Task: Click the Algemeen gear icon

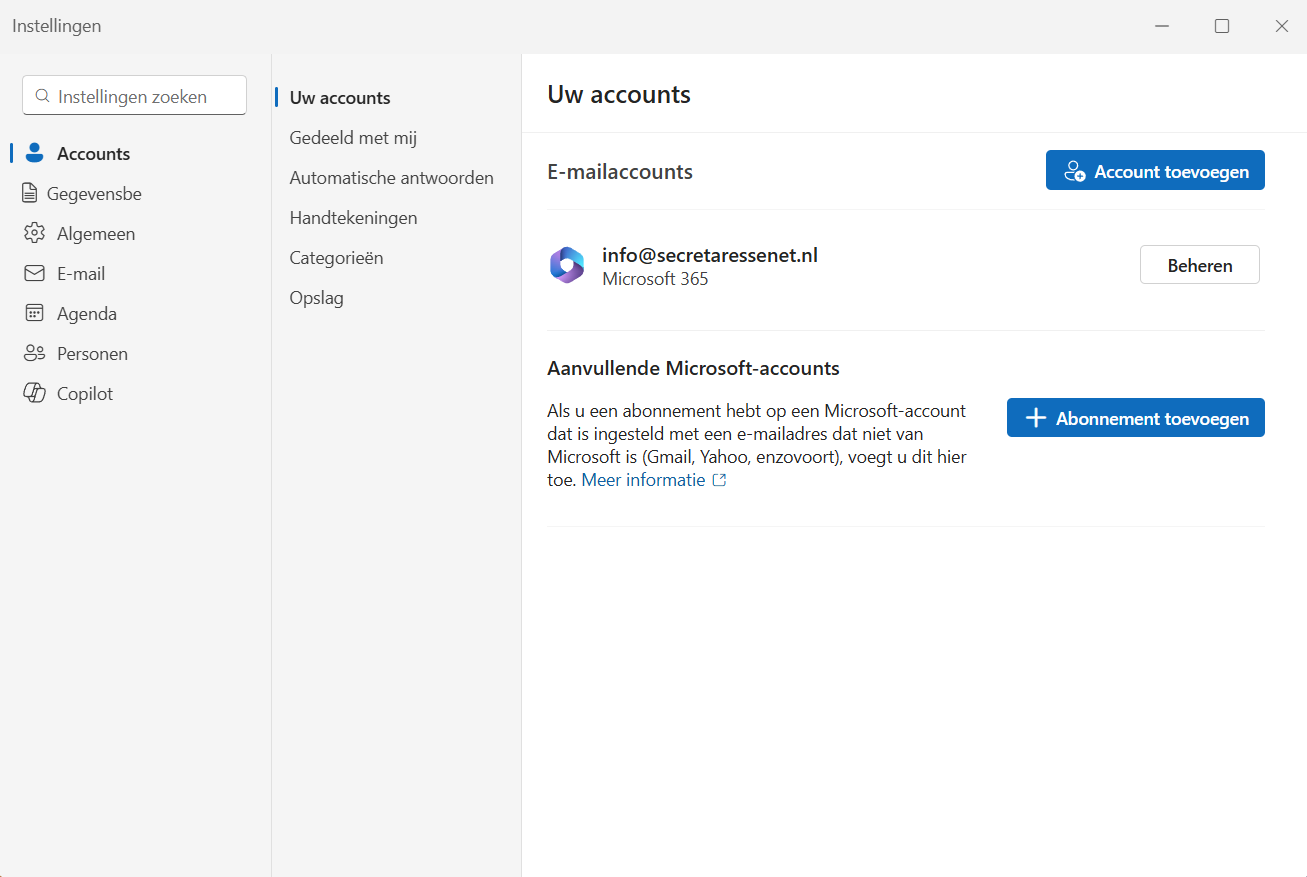Action: [35, 233]
